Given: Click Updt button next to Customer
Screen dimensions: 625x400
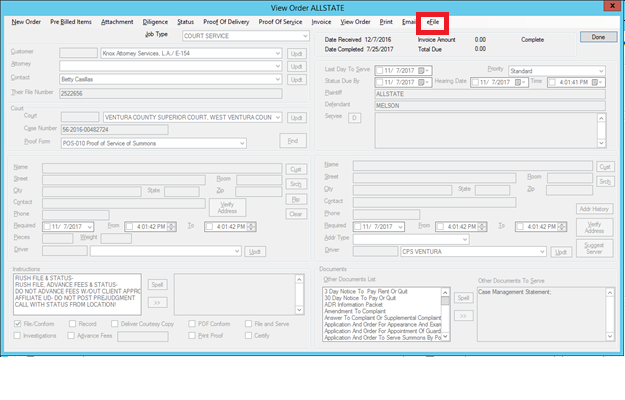Looking at the screenshot, I should point(297,54).
